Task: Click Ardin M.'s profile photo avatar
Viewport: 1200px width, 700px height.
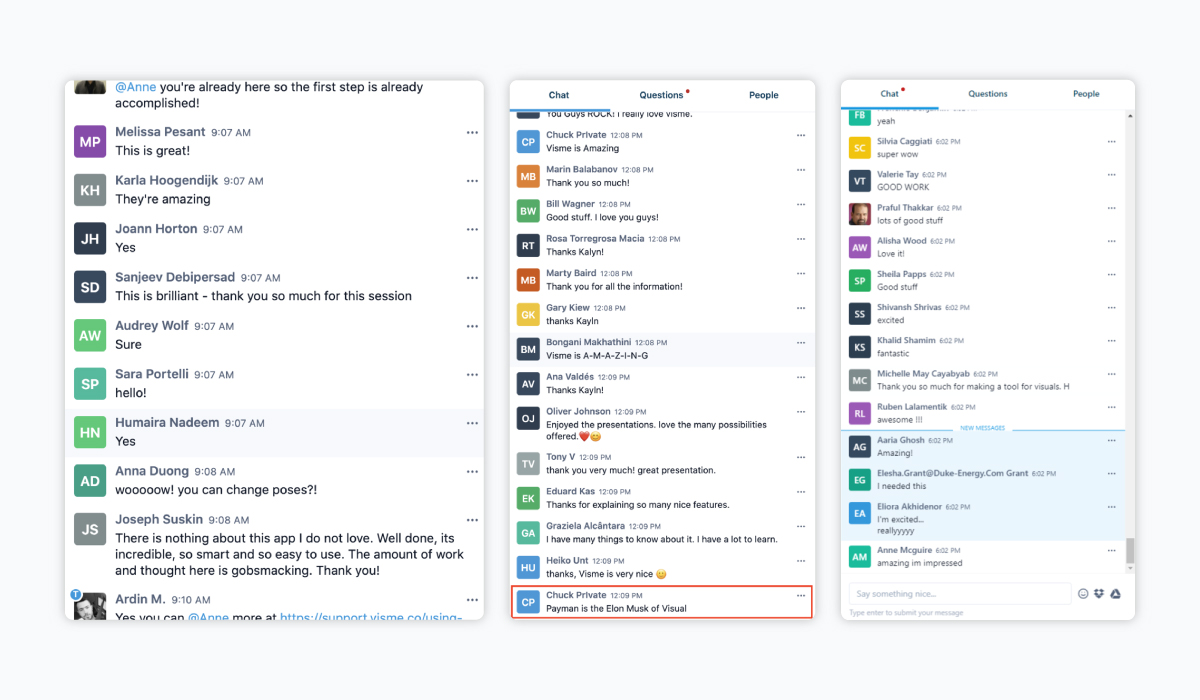Action: pos(91,605)
